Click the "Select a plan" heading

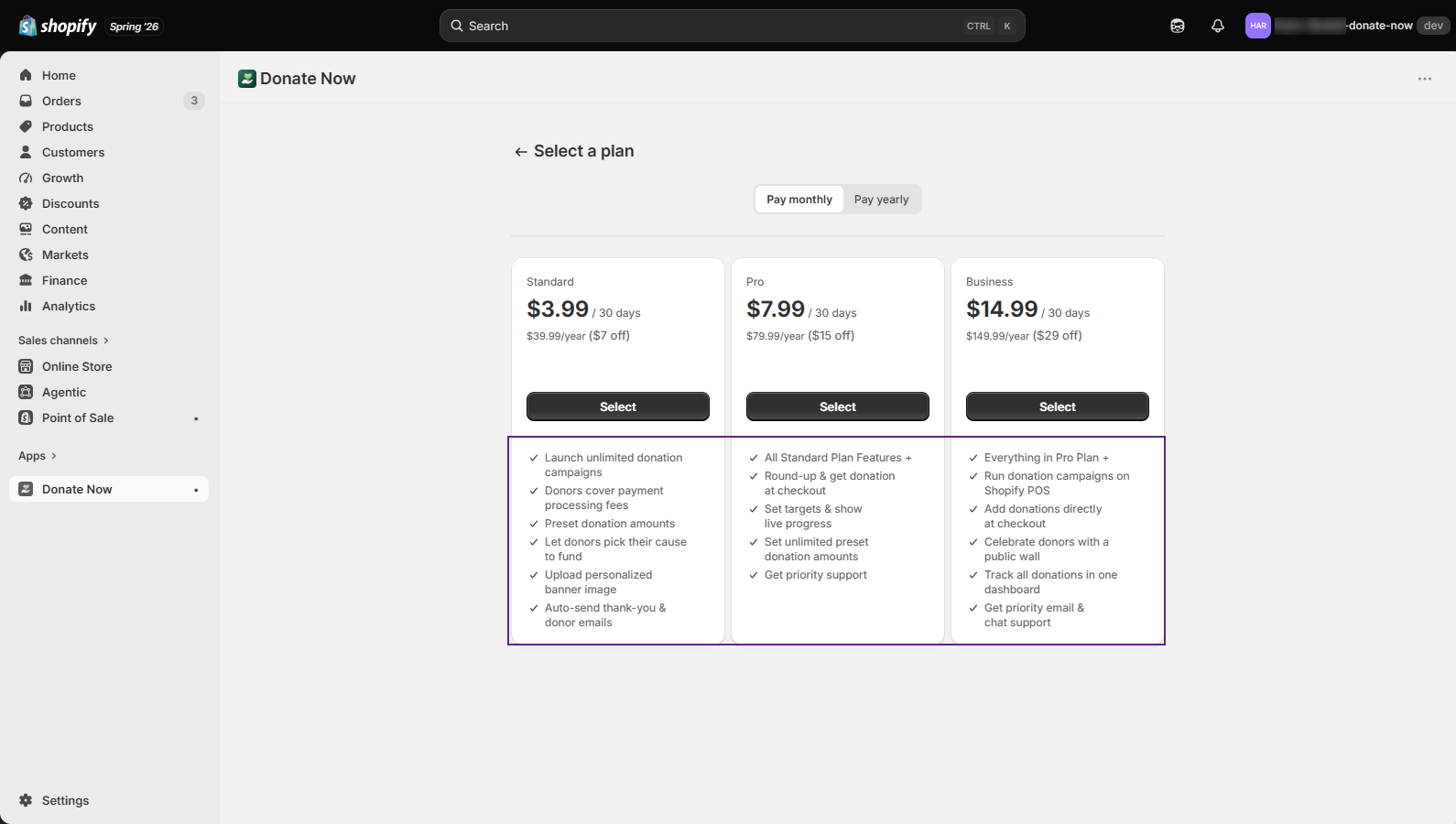click(584, 151)
